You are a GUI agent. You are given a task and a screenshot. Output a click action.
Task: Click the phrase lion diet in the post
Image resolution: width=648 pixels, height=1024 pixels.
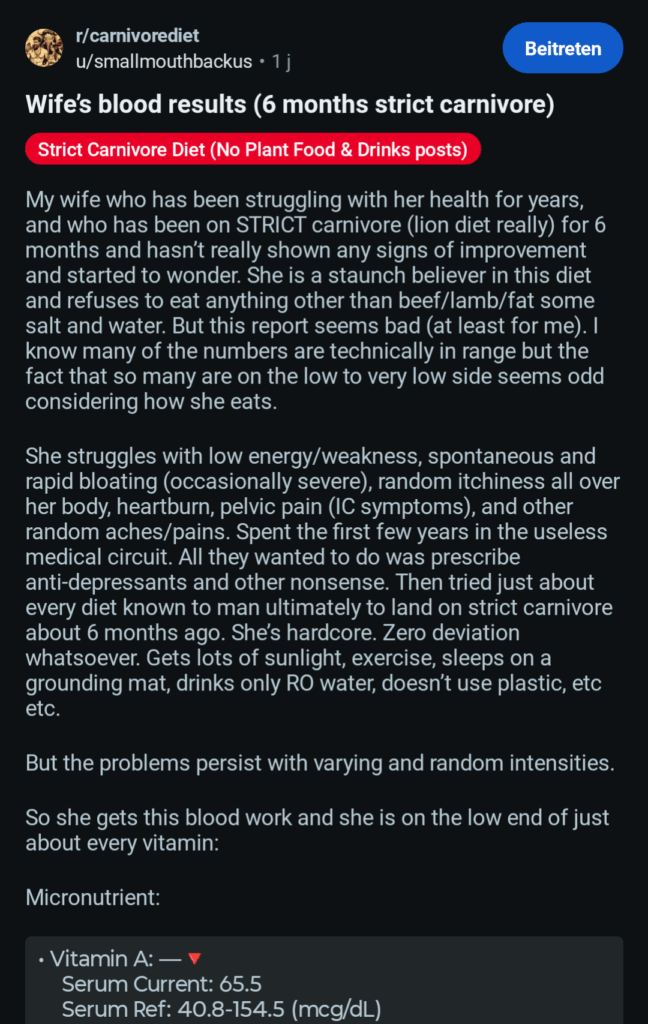[x=445, y=226]
